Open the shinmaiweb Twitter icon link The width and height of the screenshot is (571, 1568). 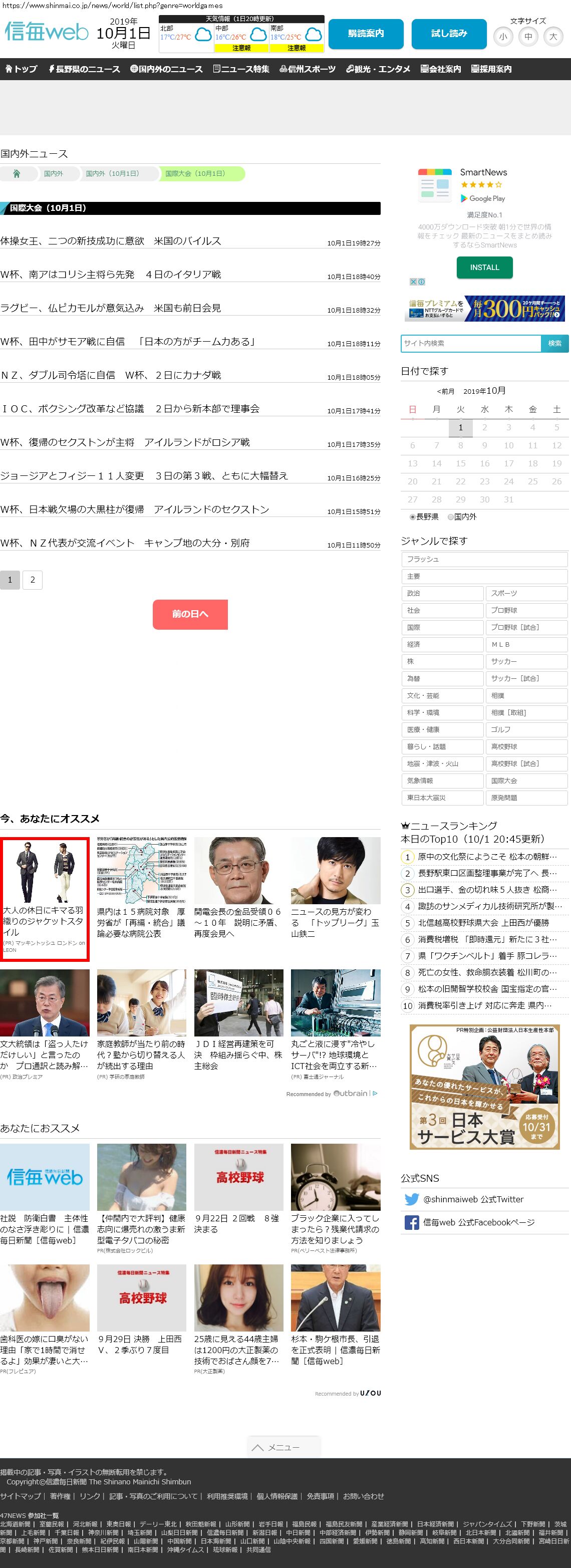tap(412, 1199)
